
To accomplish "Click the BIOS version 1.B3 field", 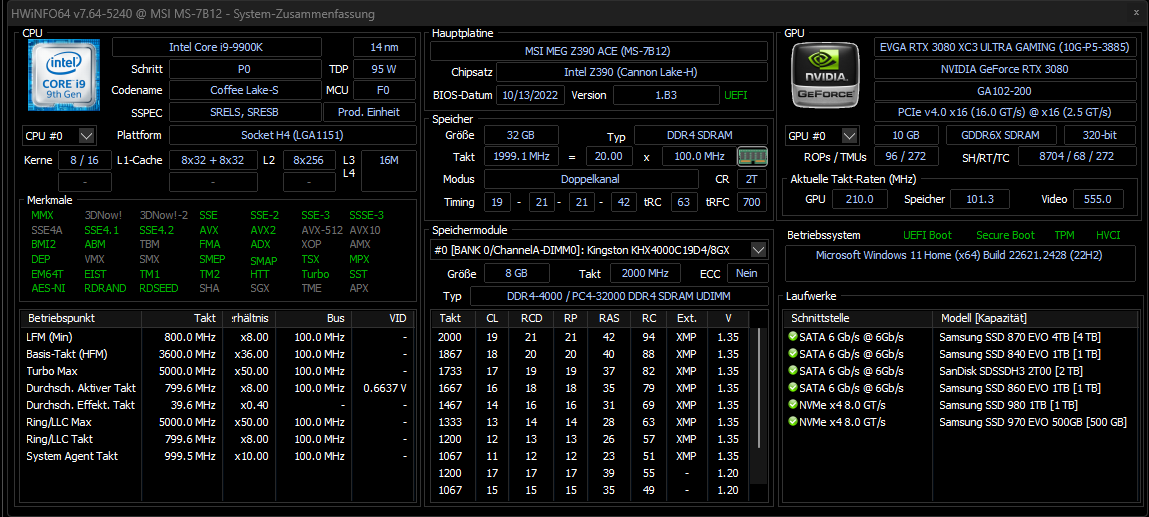I will coord(665,95).
